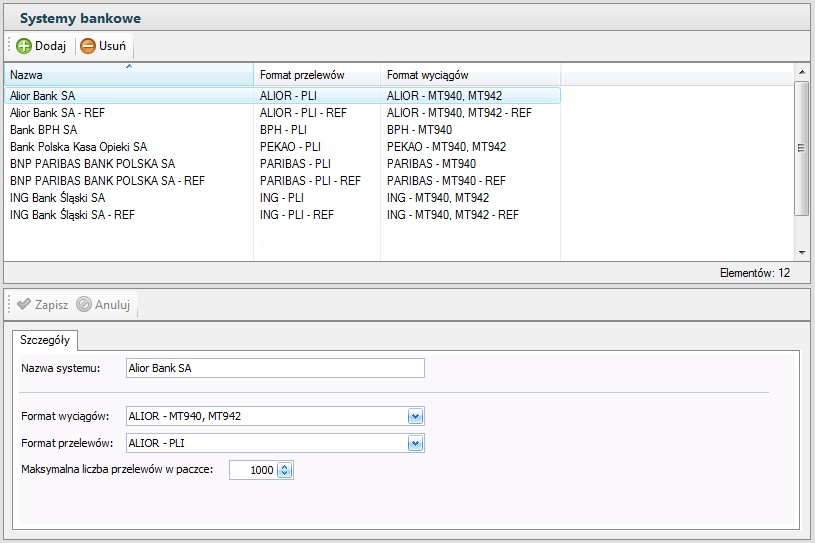Sort by Format wyciągów column header
Image resolution: width=815 pixels, height=543 pixels.
470,75
